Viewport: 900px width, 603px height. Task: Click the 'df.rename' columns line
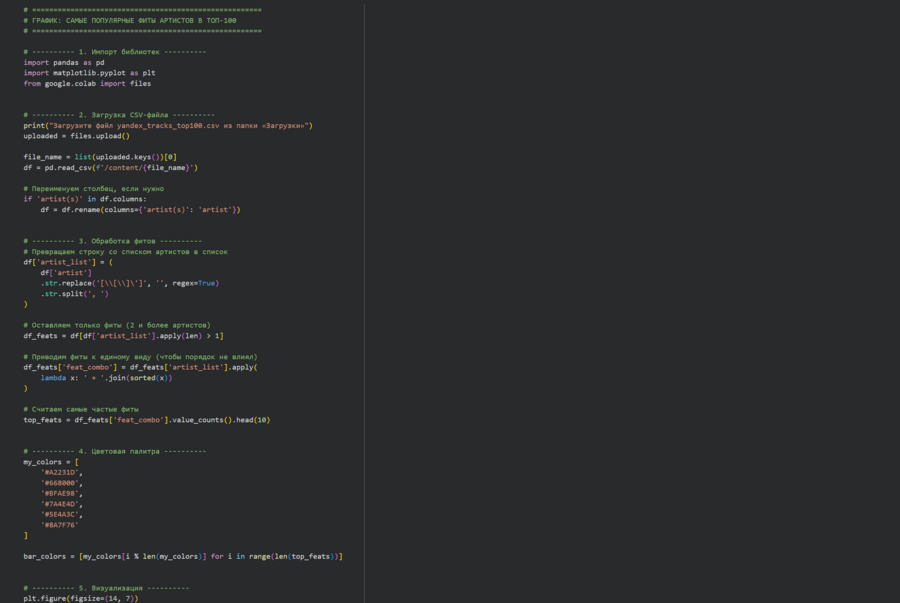[x=140, y=210]
